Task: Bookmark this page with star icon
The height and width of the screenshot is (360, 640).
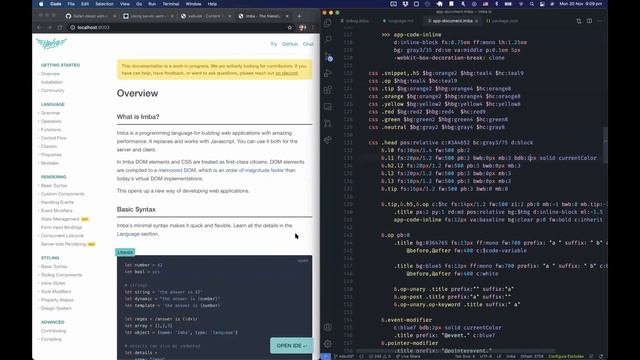Action: pos(290,27)
